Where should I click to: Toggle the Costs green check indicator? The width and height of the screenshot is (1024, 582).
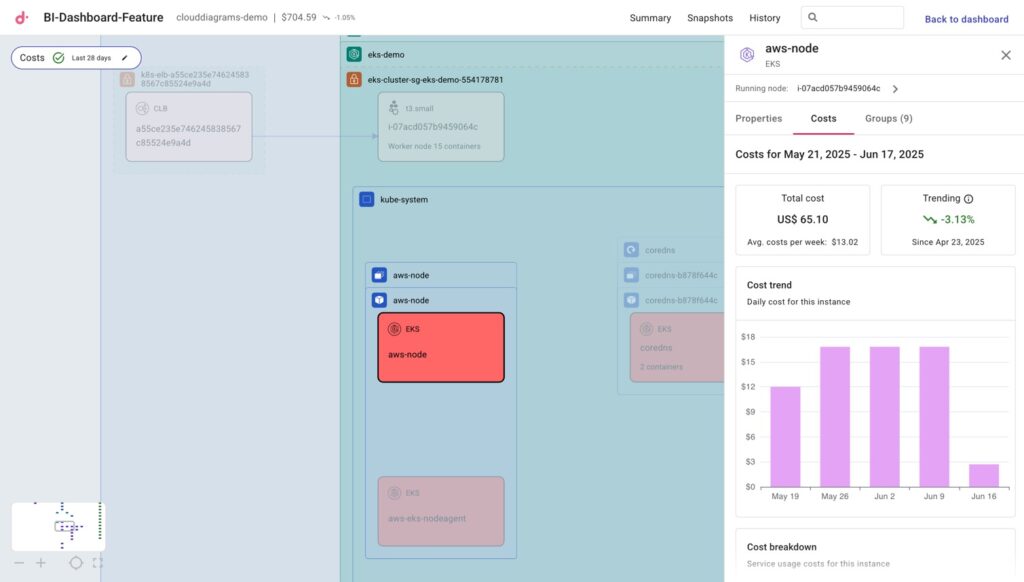click(58, 58)
